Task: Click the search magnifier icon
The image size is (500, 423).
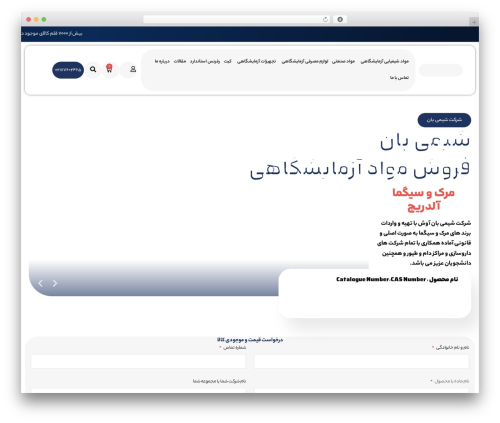Action: (x=93, y=69)
